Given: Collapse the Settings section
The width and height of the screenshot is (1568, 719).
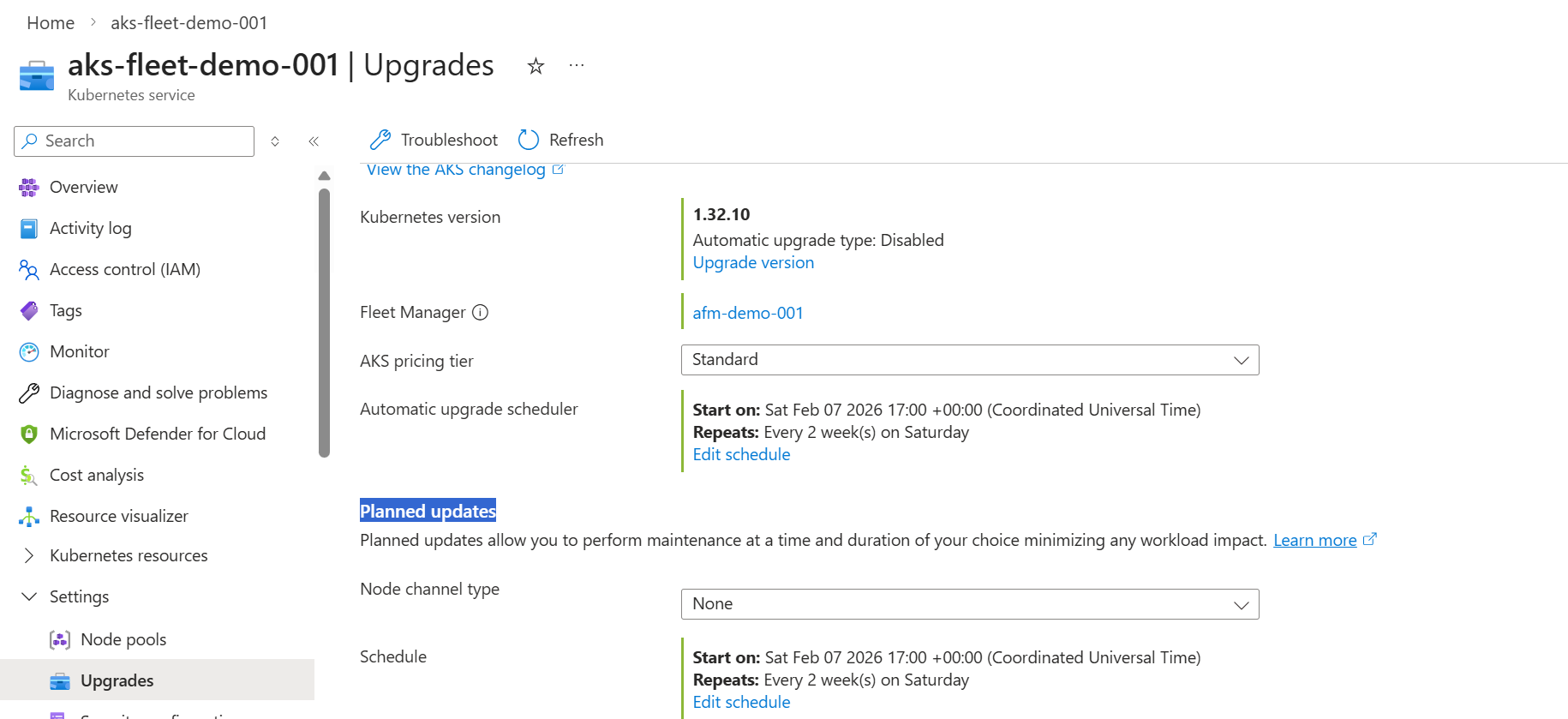Looking at the screenshot, I should tap(29, 596).
